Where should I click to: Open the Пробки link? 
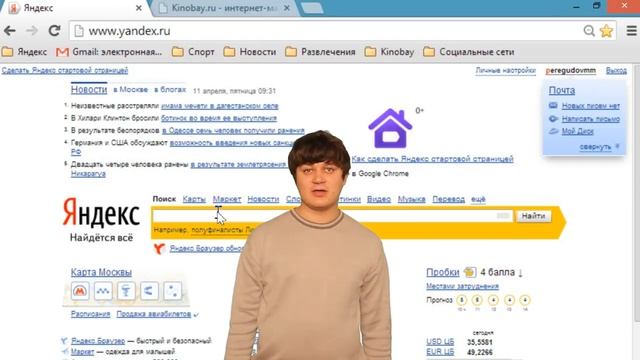pos(443,272)
